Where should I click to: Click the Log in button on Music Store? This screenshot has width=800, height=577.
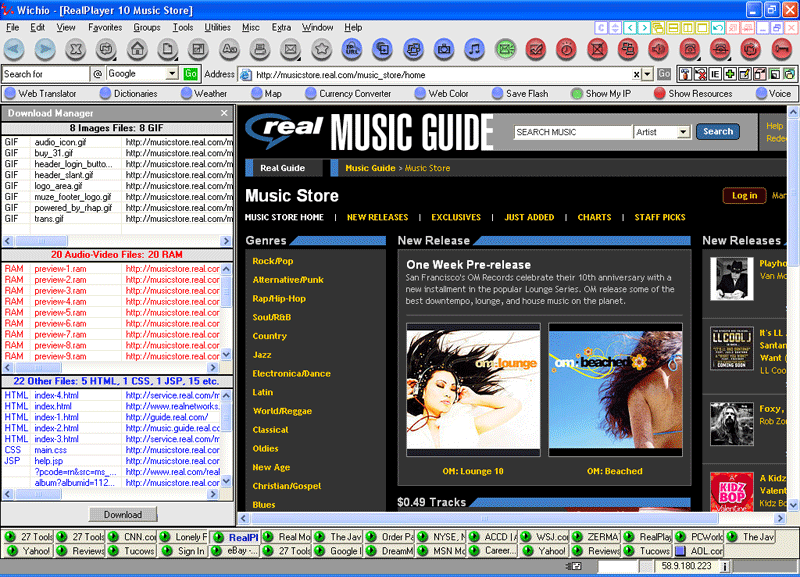(x=744, y=195)
